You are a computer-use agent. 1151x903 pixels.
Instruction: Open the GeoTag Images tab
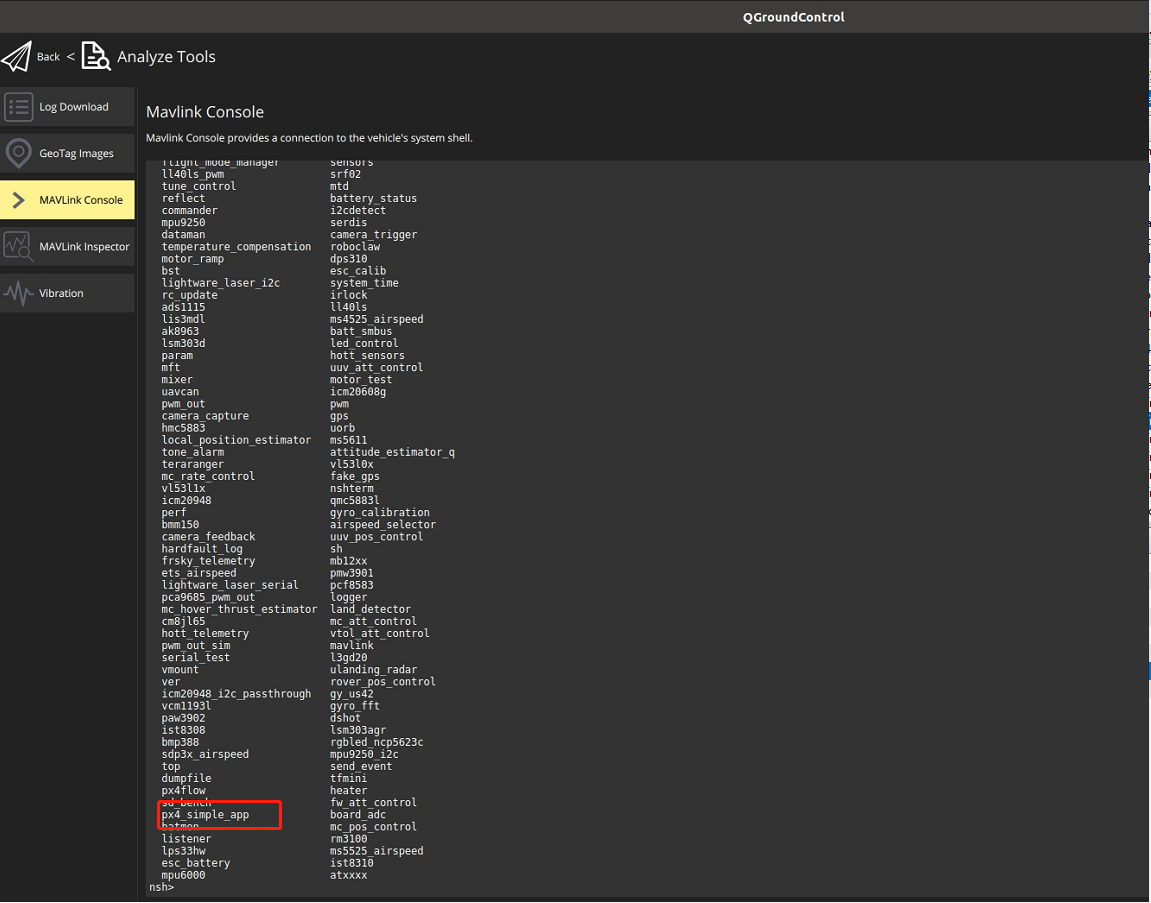click(68, 153)
